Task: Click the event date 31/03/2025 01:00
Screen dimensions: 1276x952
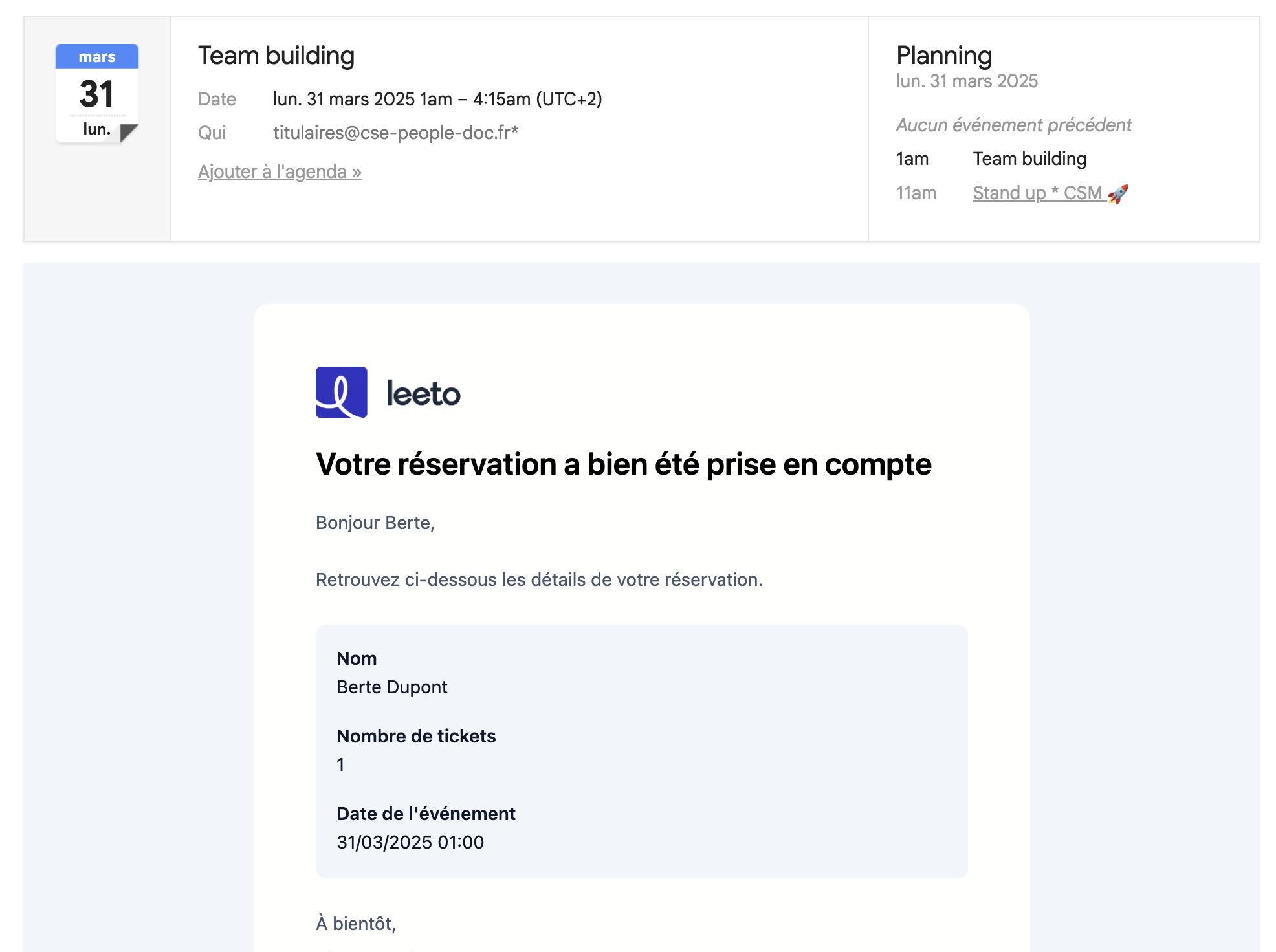Action: point(410,842)
